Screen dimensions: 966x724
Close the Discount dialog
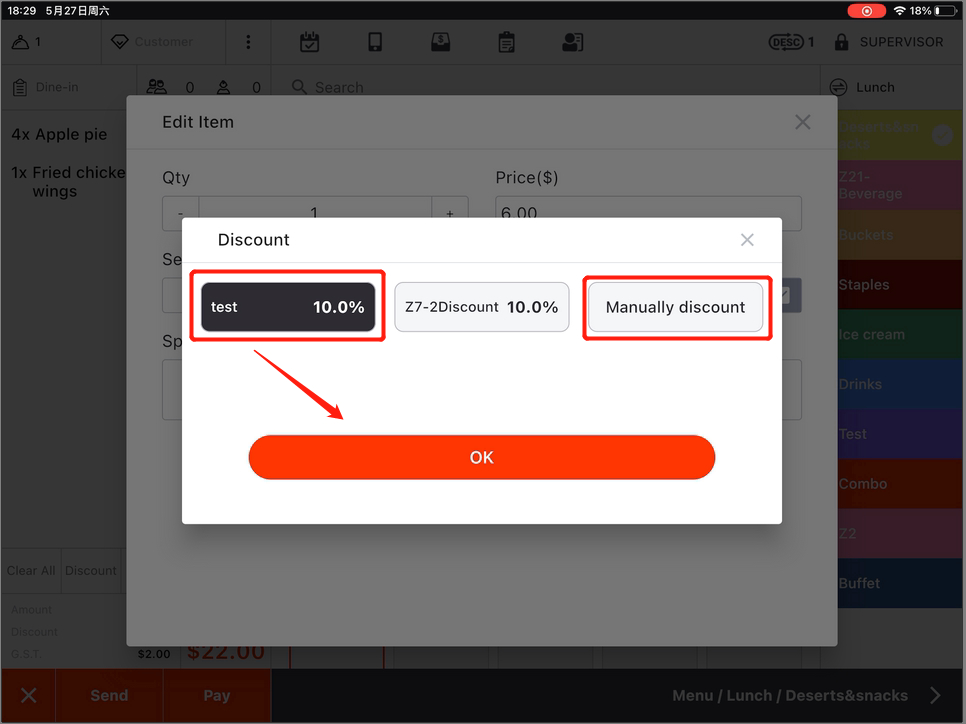tap(747, 240)
